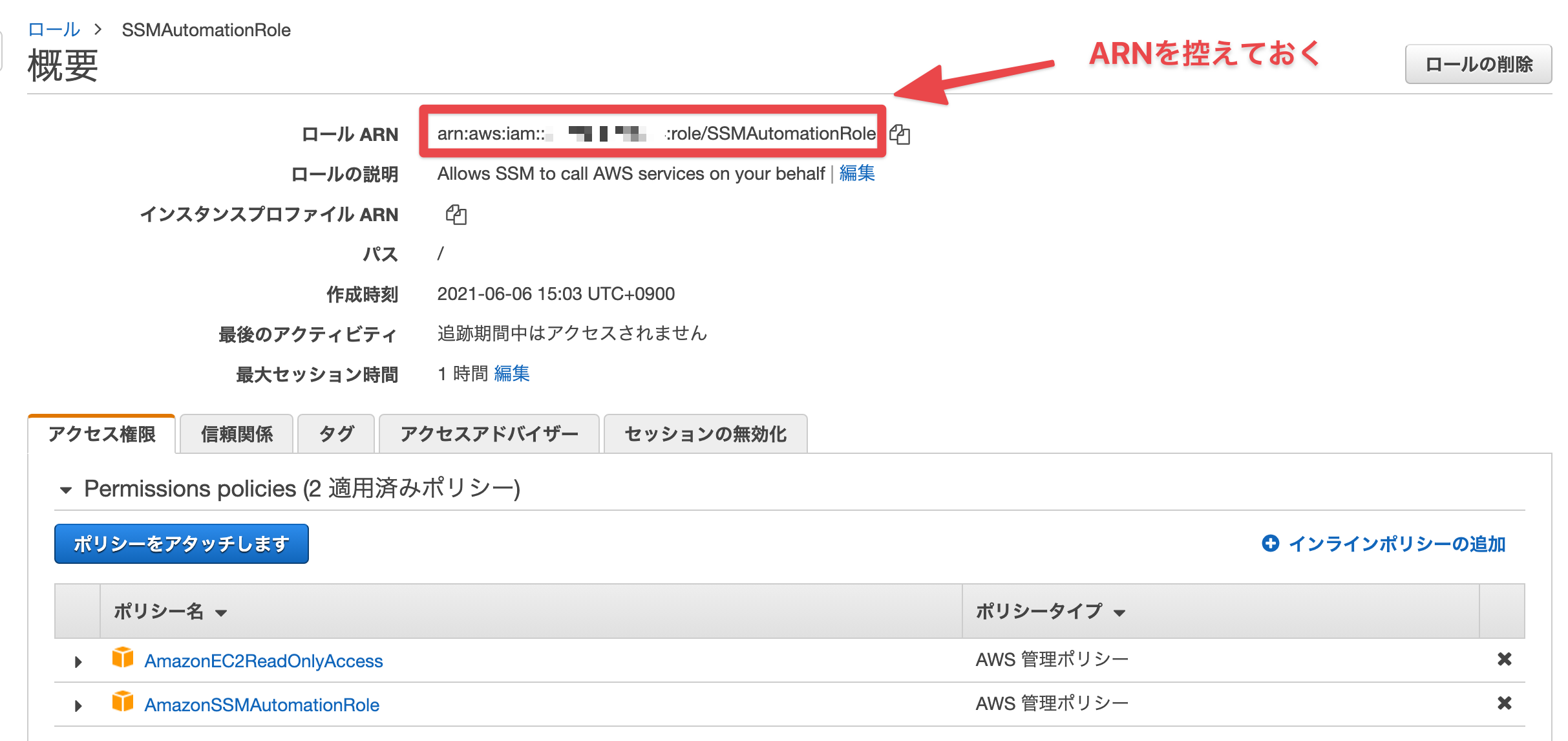The image size is (1568, 741).
Task: Open the セッションの無効化 tab
Action: 706,434
